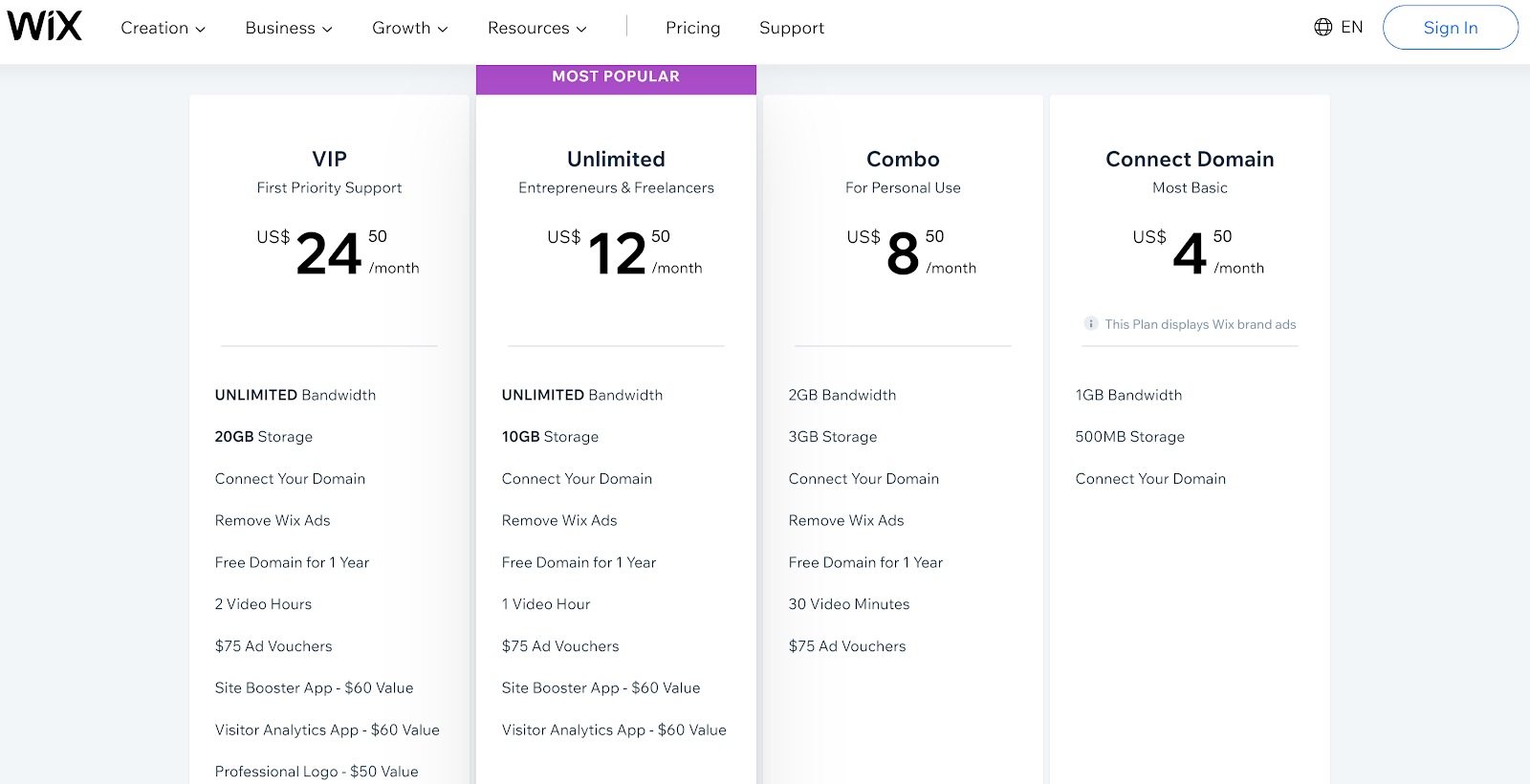The image size is (1530, 784).
Task: Click '2GB Bandwidth' in Combo plan
Action: click(x=842, y=395)
